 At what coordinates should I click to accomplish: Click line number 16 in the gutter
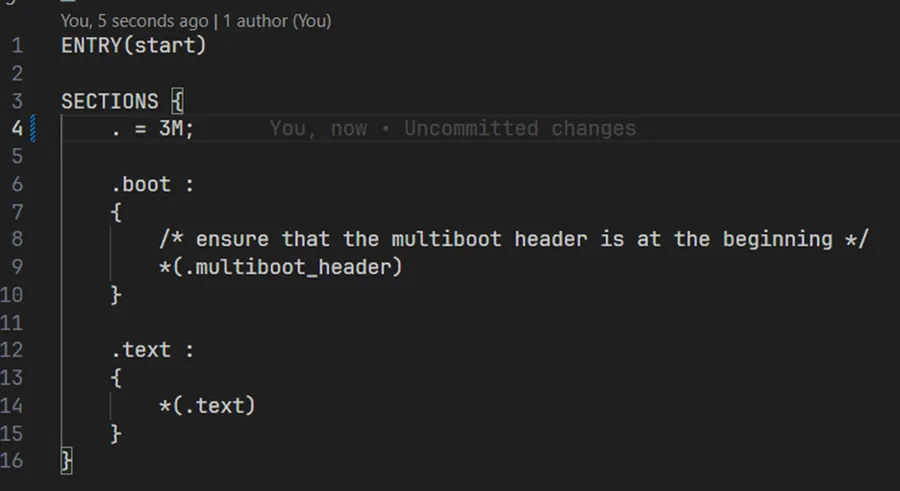tap(11, 461)
